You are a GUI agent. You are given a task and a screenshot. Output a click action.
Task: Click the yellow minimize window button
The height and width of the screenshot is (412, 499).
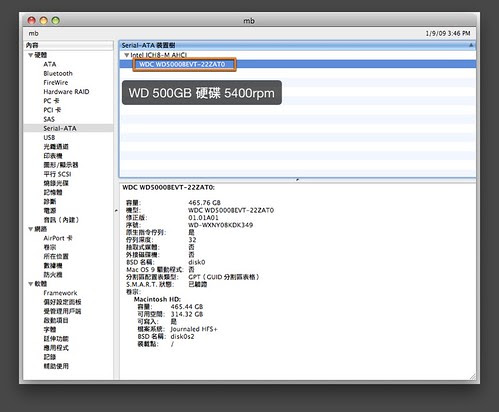pos(43,21)
